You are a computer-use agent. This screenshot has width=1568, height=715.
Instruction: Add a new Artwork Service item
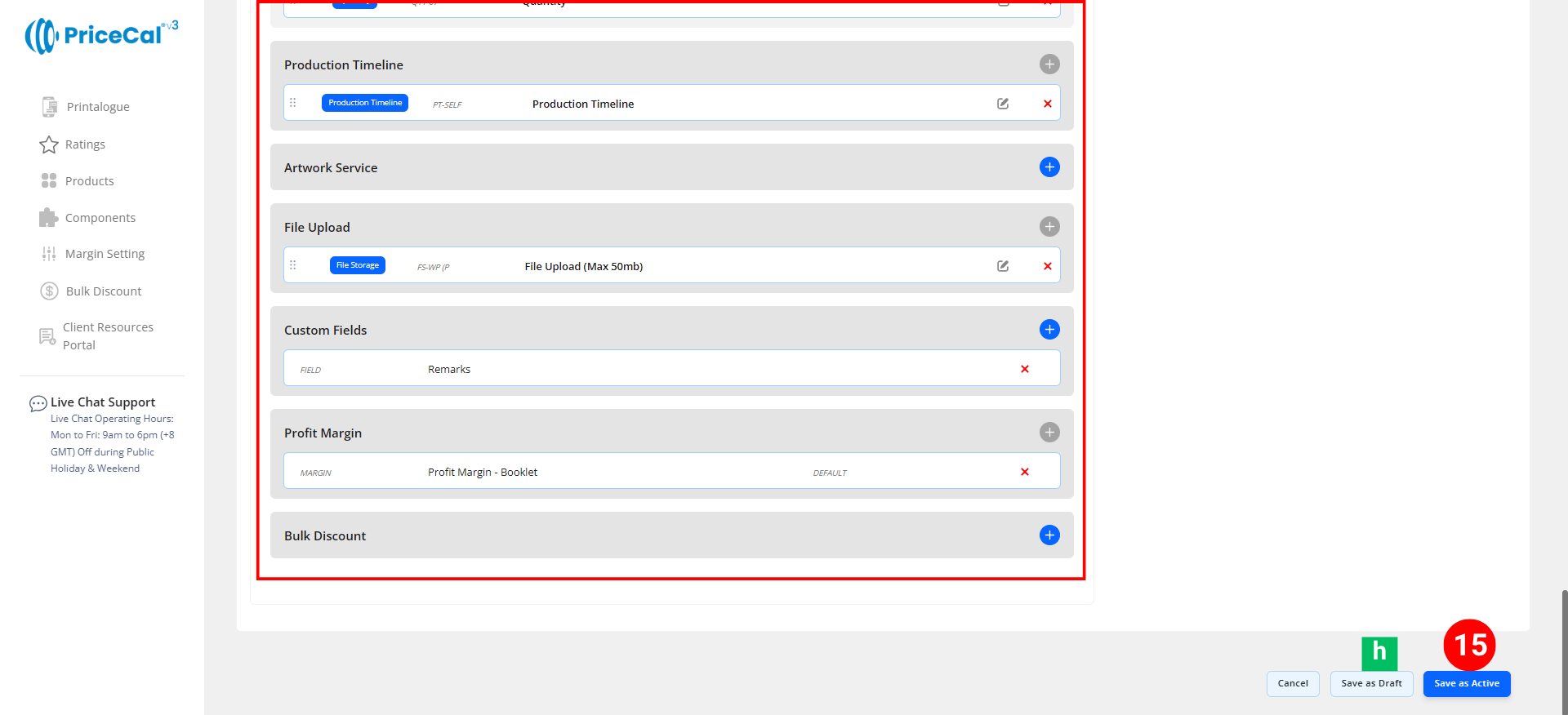tap(1049, 167)
